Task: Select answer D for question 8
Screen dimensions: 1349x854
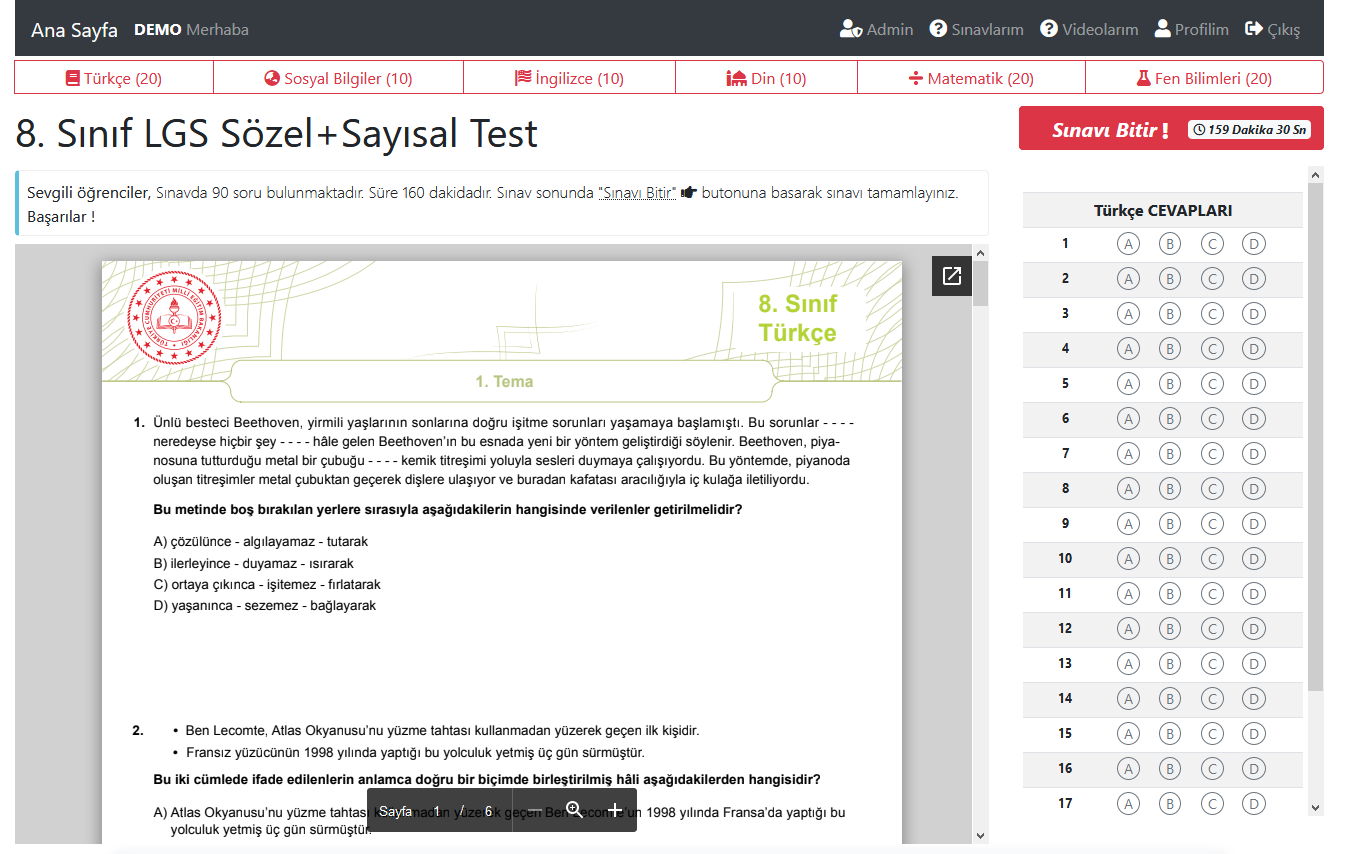Action: click(1254, 488)
